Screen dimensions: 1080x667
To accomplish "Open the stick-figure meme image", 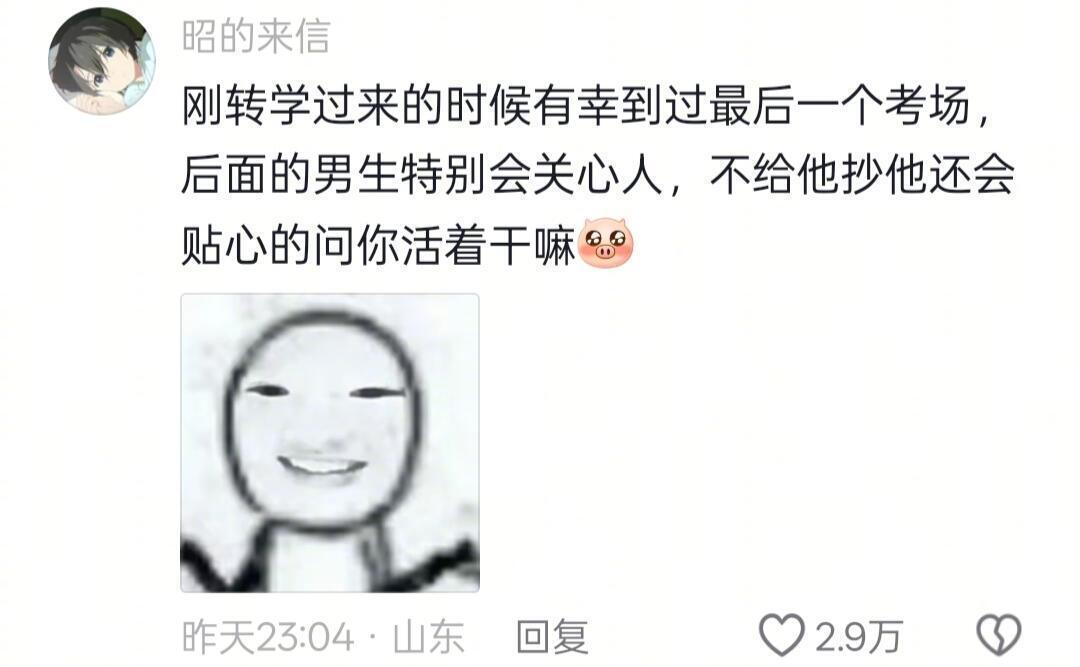I will point(330,443).
